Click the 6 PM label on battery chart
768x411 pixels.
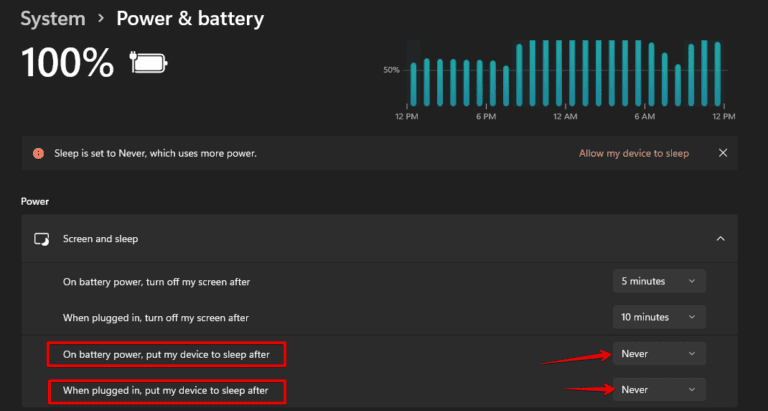pos(486,117)
